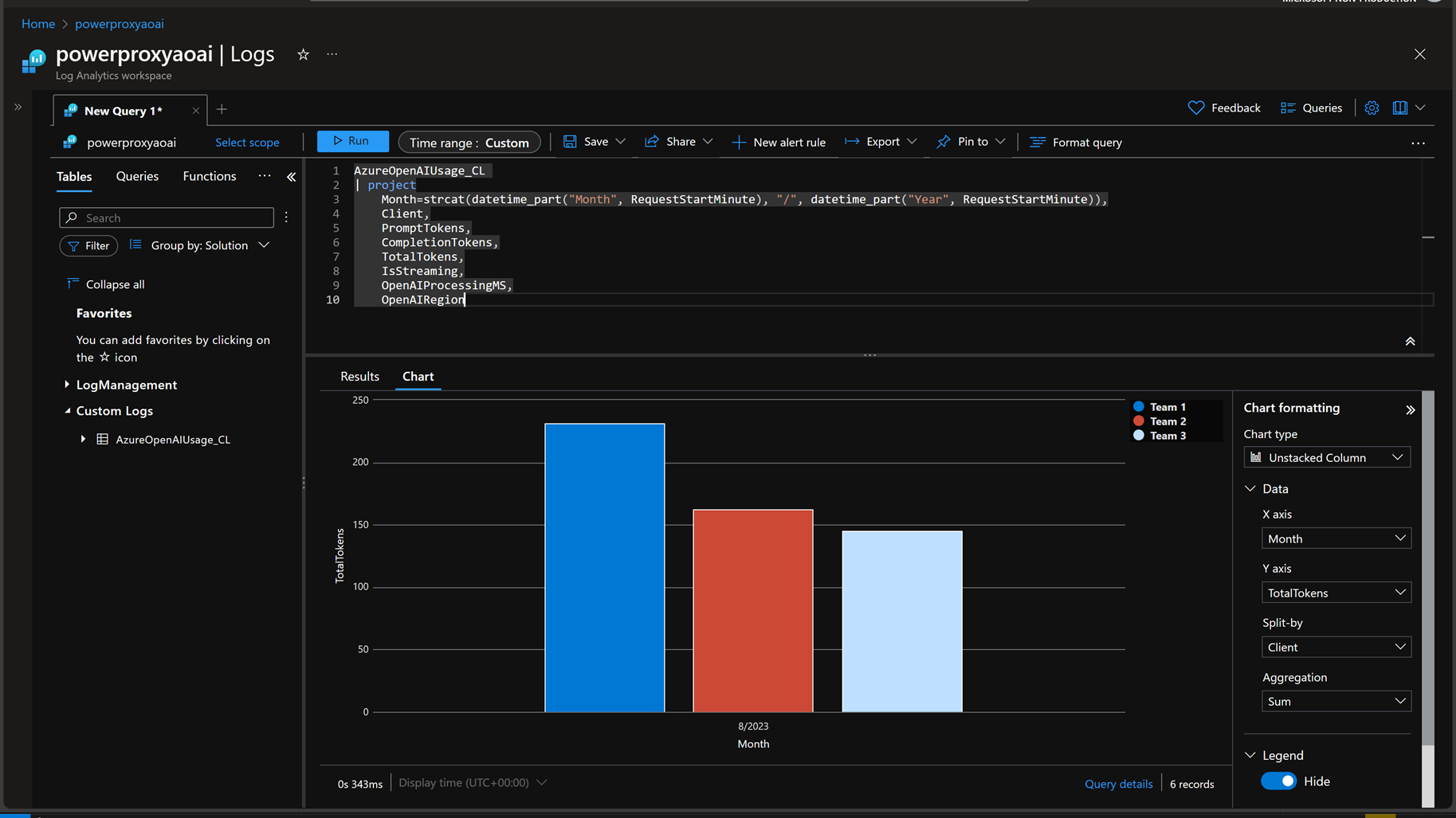Open the layout dropdown chevron

point(1420,108)
